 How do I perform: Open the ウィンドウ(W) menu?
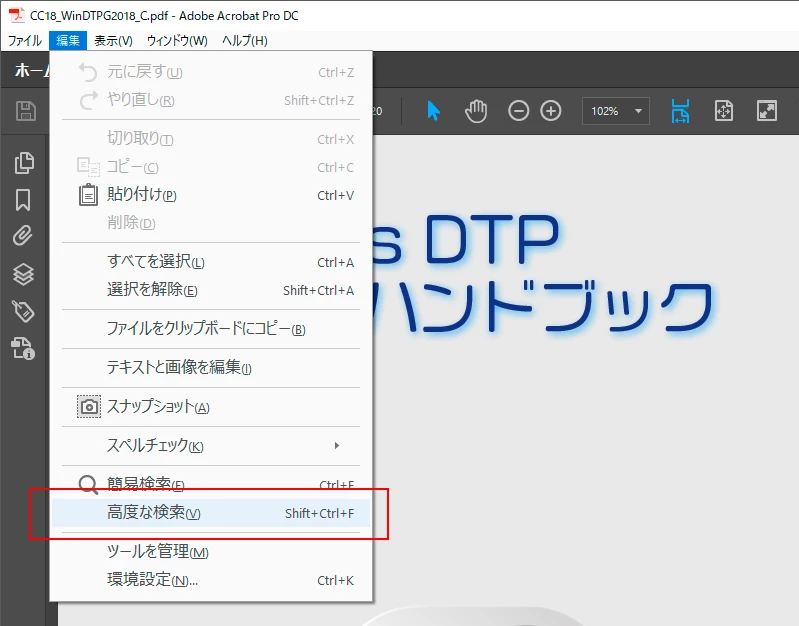pyautogui.click(x=177, y=41)
